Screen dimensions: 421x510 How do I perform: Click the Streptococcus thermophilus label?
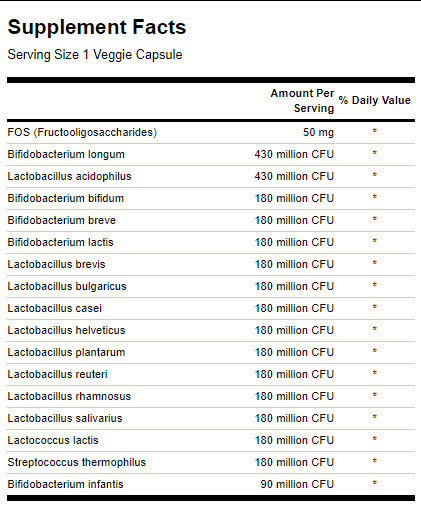pyautogui.click(x=77, y=462)
